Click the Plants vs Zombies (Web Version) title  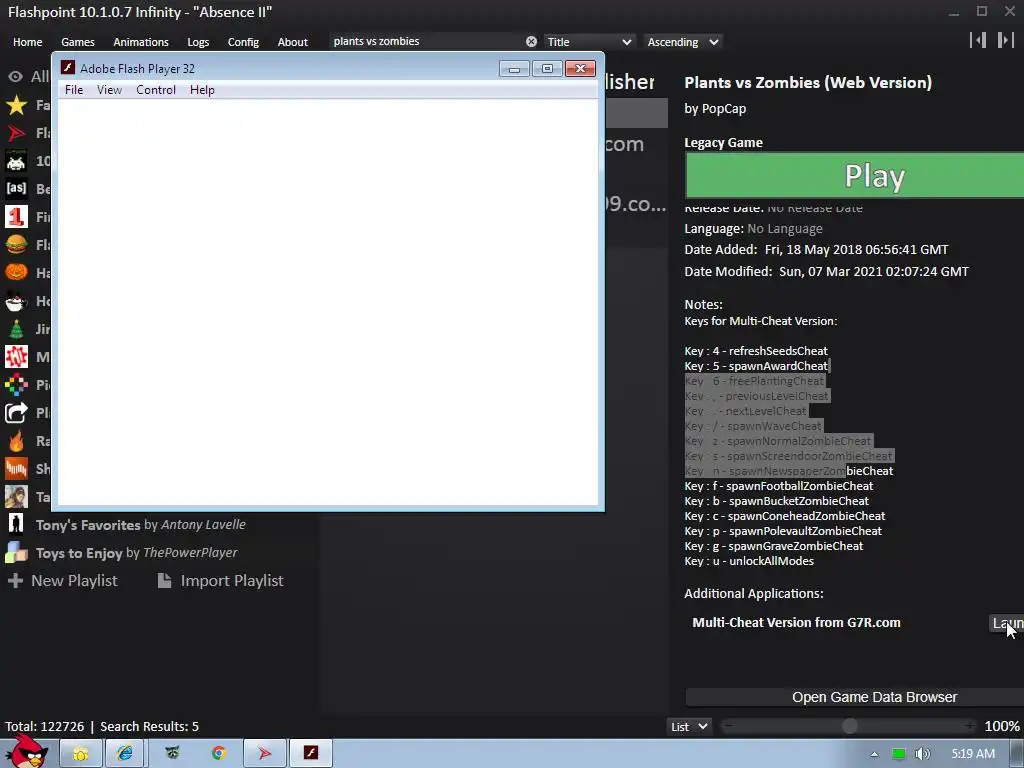tap(808, 82)
